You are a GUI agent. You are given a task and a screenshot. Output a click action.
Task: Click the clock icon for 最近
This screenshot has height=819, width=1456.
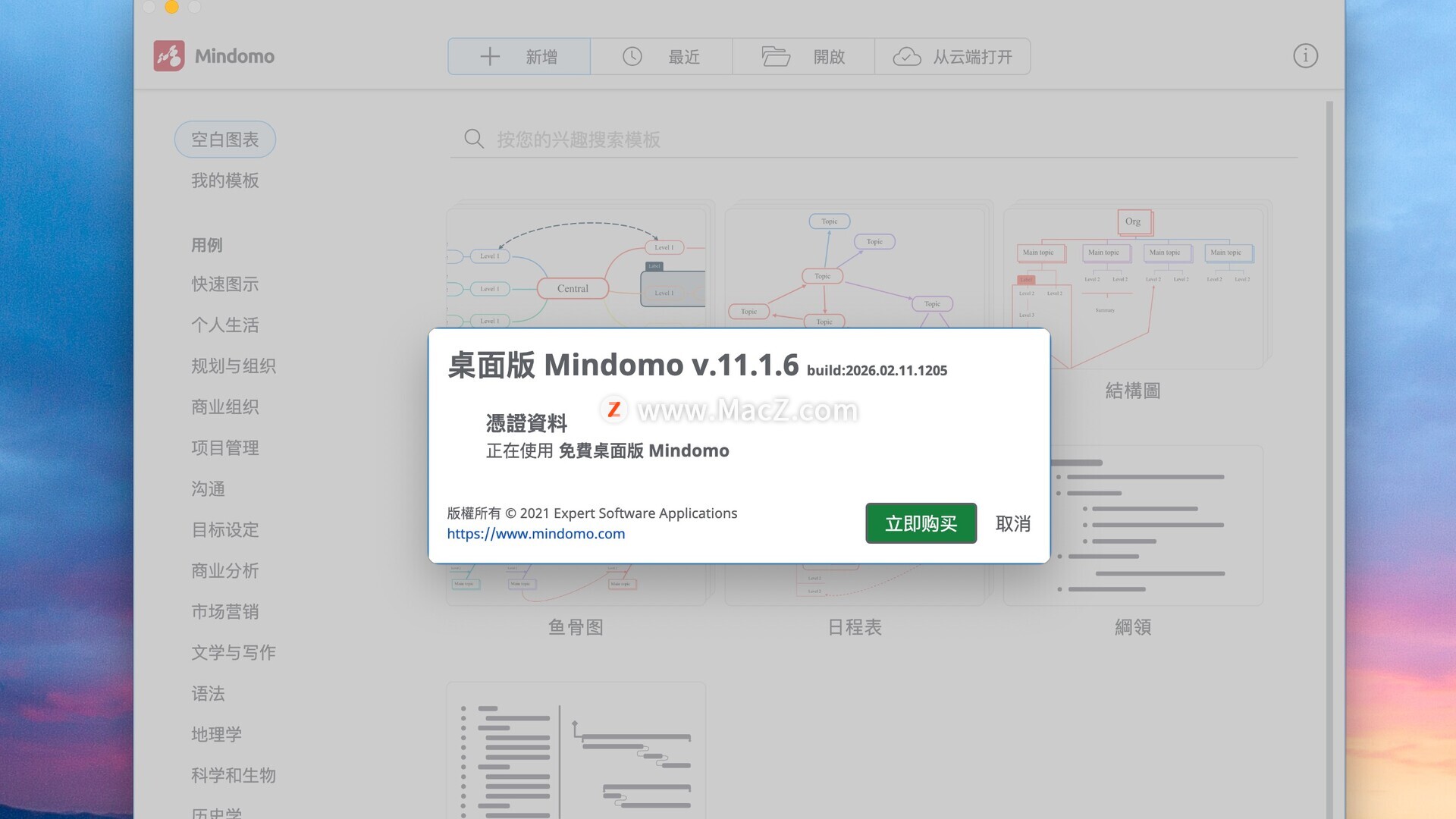[x=632, y=57]
